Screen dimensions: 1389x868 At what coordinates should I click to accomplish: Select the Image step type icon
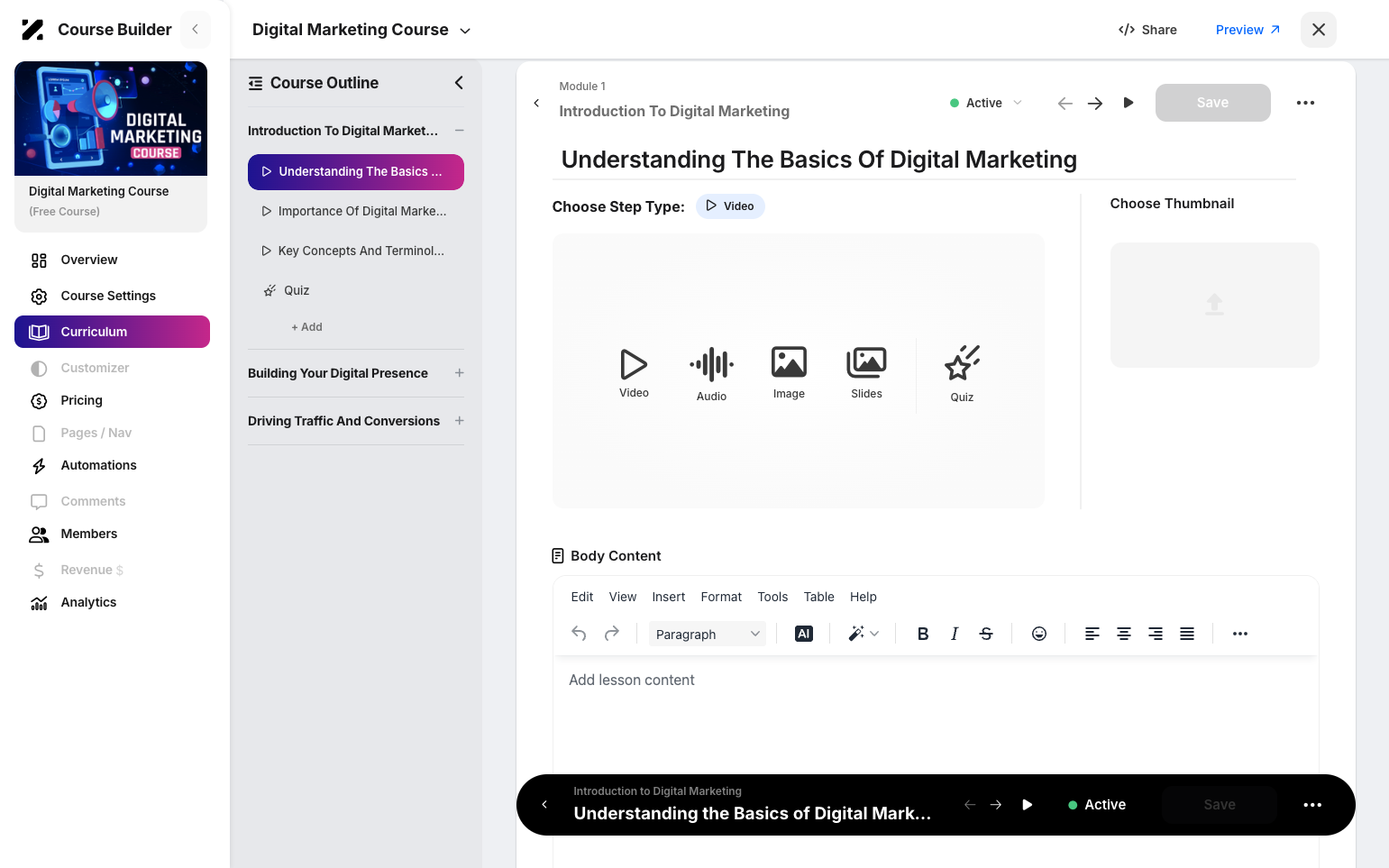click(789, 363)
